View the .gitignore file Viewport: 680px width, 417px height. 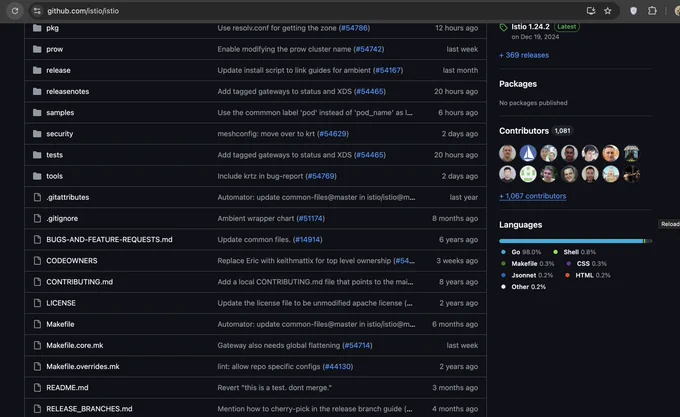coord(62,218)
